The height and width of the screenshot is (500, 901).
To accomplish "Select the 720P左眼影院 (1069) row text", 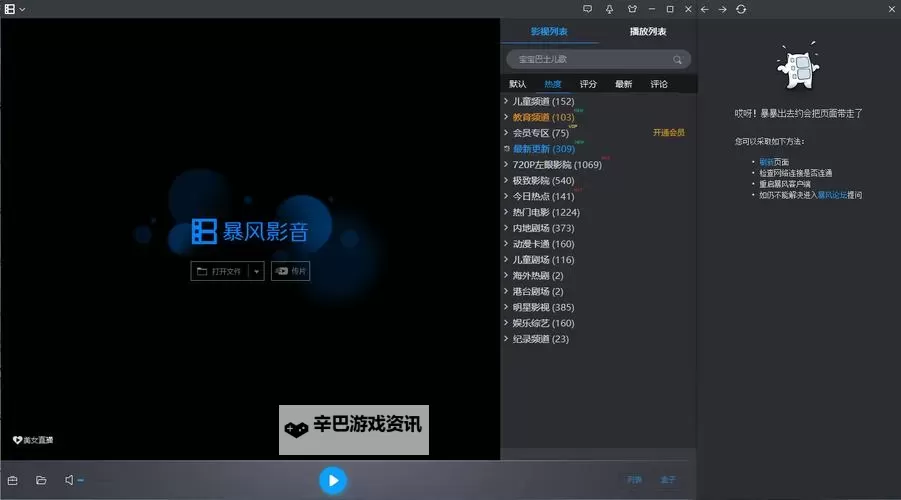I will pyautogui.click(x=557, y=165).
